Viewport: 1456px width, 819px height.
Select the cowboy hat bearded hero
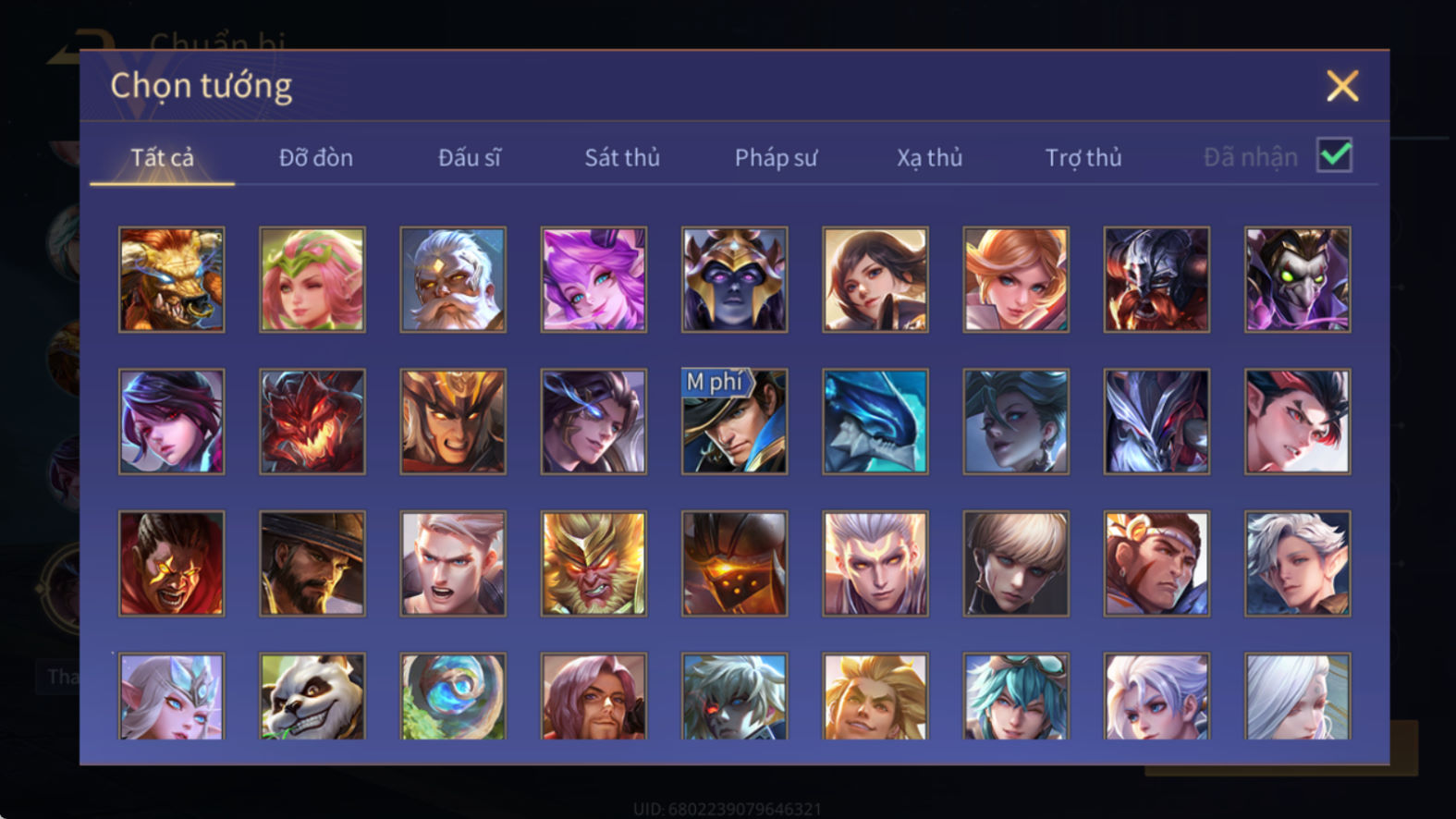tap(312, 564)
